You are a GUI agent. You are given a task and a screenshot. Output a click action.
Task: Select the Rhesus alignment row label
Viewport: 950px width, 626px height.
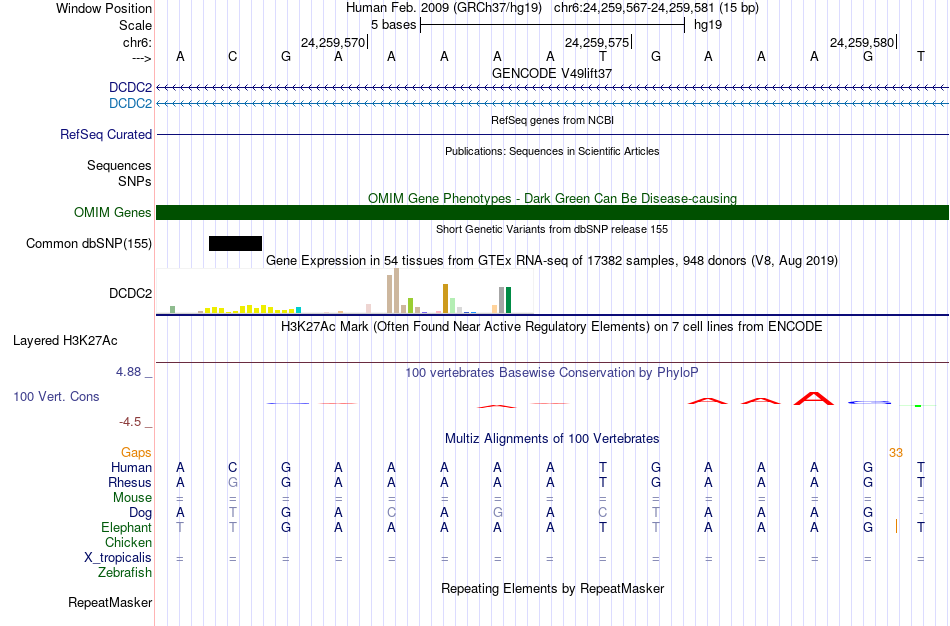point(130,482)
